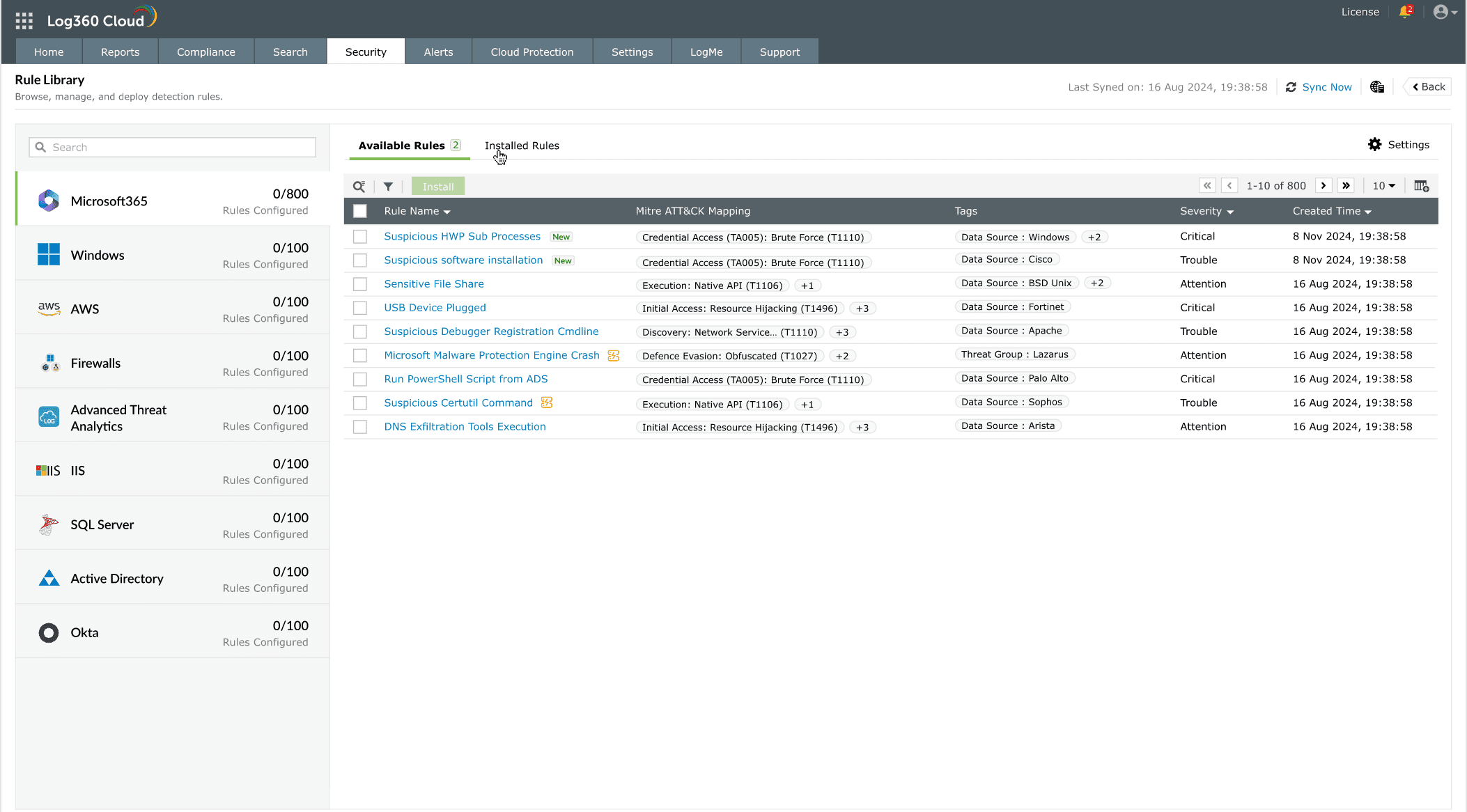This screenshot has width=1467, height=812.
Task: Go to the last page of rules
Action: [x=1346, y=186]
